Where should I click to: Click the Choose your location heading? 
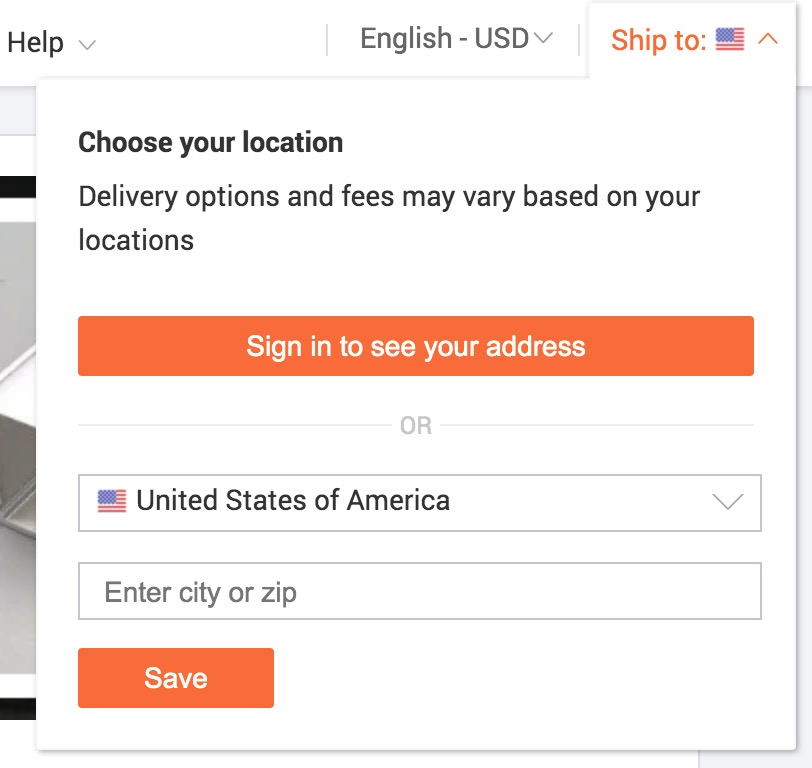[x=210, y=143]
